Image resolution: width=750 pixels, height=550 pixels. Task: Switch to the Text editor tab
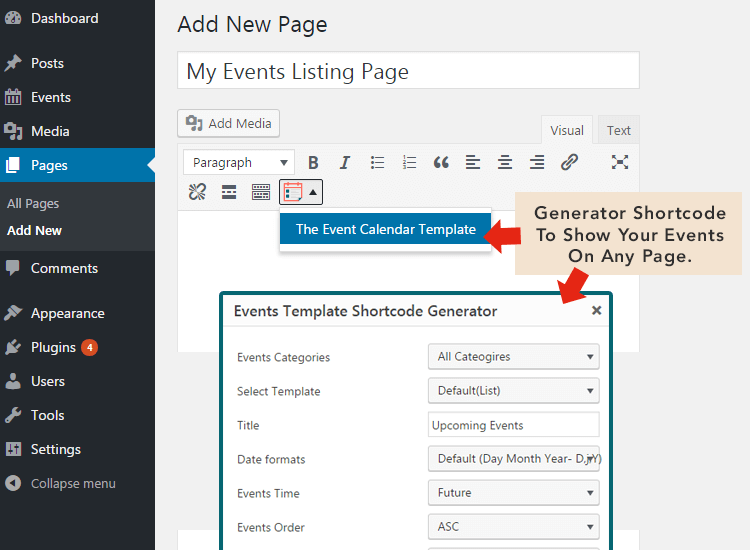coord(618,130)
